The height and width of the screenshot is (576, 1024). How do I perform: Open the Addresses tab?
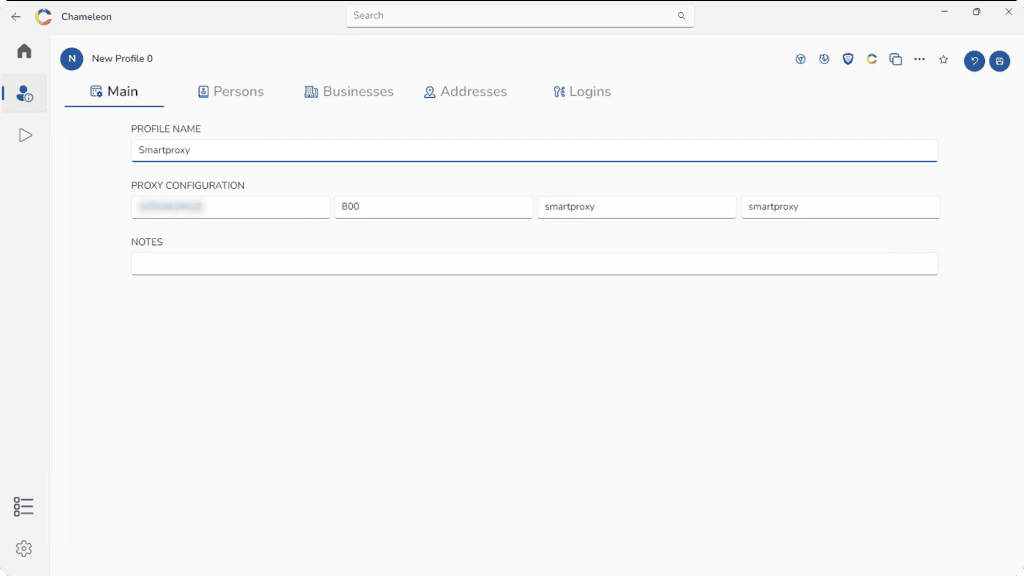(x=465, y=92)
